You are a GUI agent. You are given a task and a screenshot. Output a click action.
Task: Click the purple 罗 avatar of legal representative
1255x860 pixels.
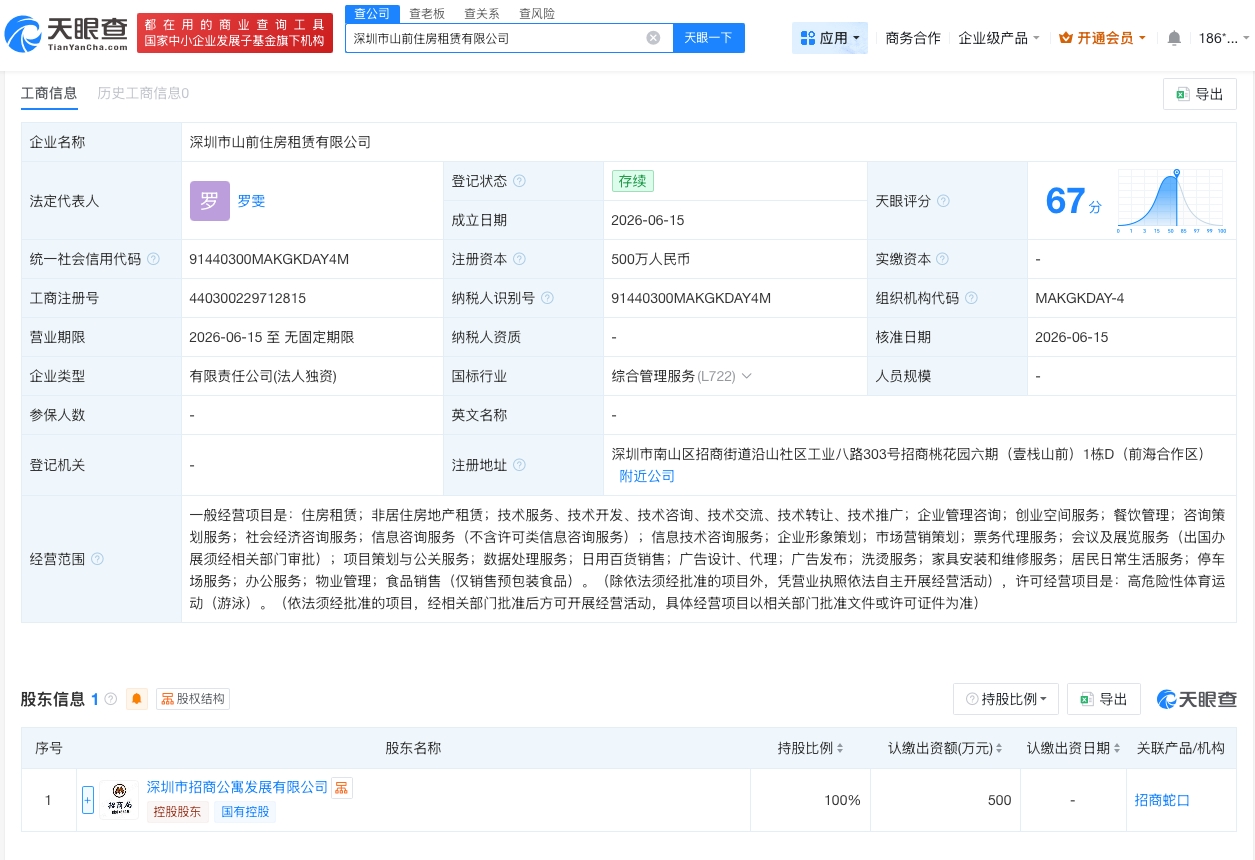point(210,201)
